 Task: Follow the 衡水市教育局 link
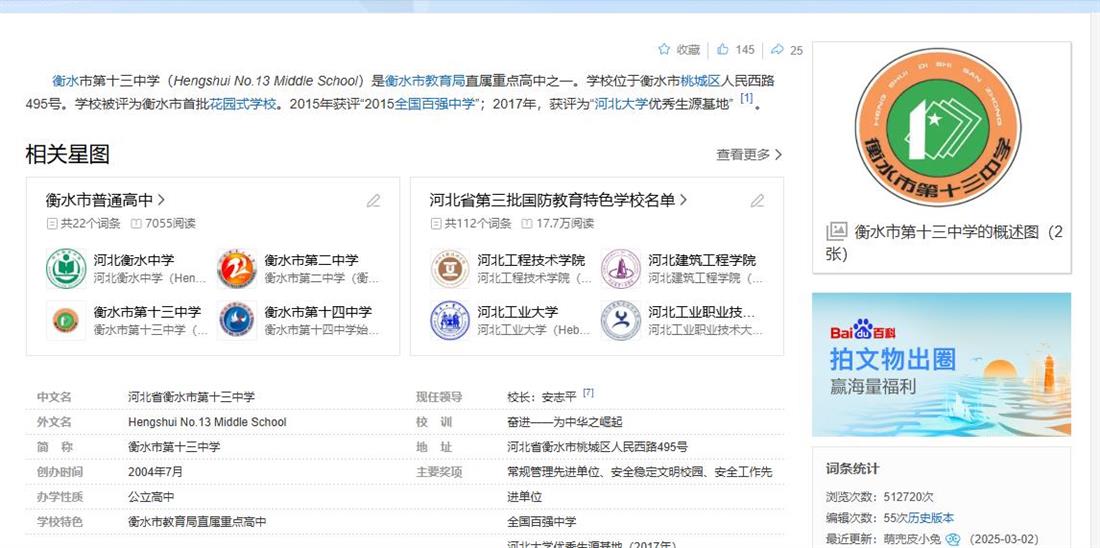[x=424, y=81]
